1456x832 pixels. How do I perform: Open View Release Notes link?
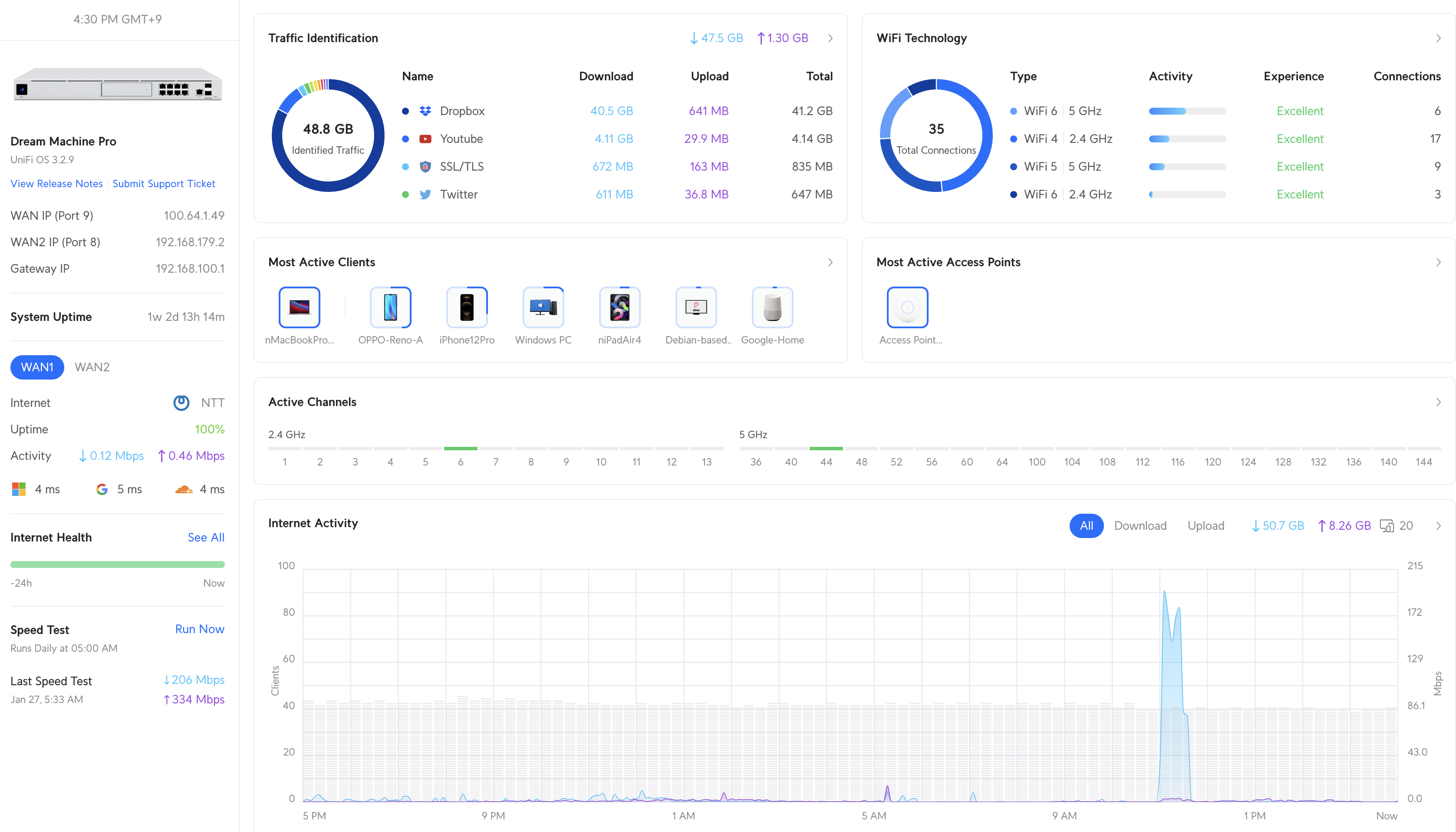point(56,183)
